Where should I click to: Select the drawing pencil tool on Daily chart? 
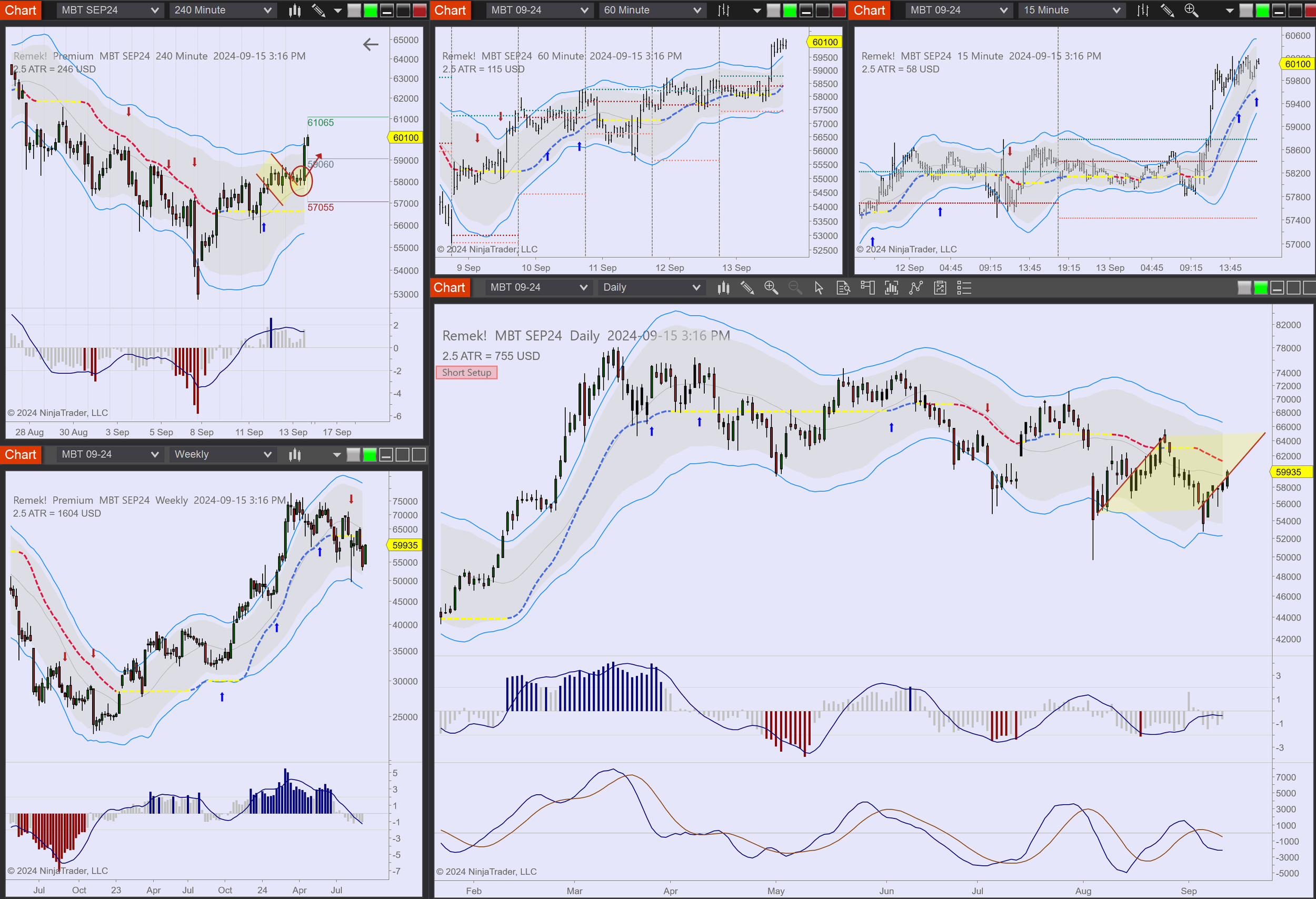tap(747, 288)
